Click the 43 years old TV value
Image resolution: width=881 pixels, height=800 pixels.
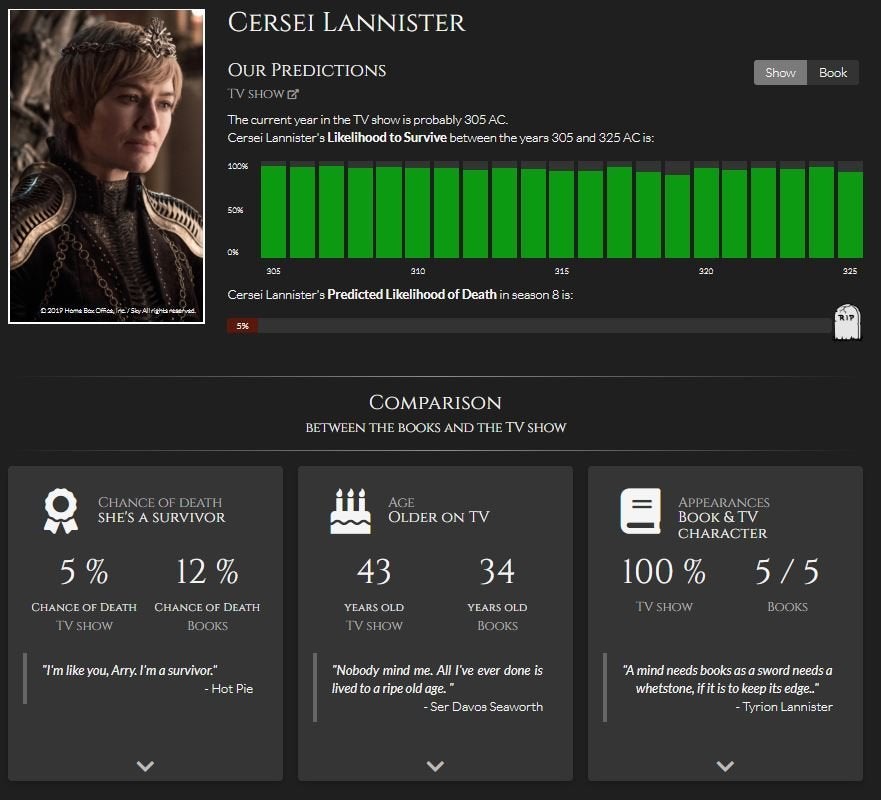click(374, 571)
